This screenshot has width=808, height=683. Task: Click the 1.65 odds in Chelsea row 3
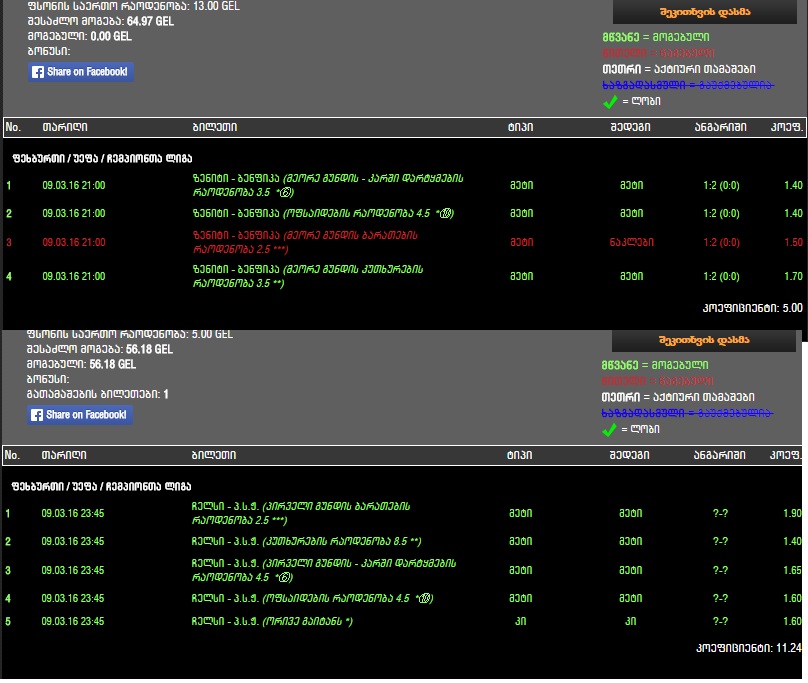[x=793, y=571]
